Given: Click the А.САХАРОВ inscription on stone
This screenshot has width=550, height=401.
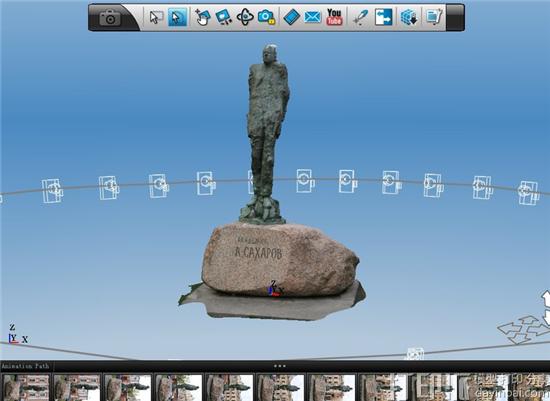Looking at the screenshot, I should [x=258, y=252].
